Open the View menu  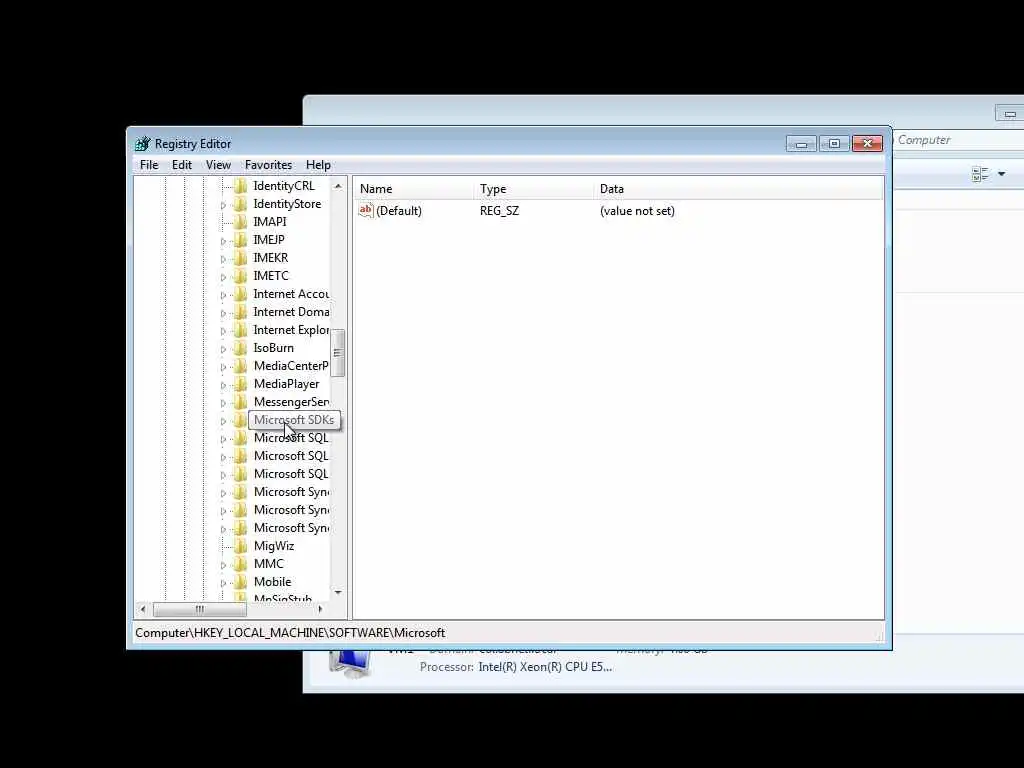(x=218, y=165)
